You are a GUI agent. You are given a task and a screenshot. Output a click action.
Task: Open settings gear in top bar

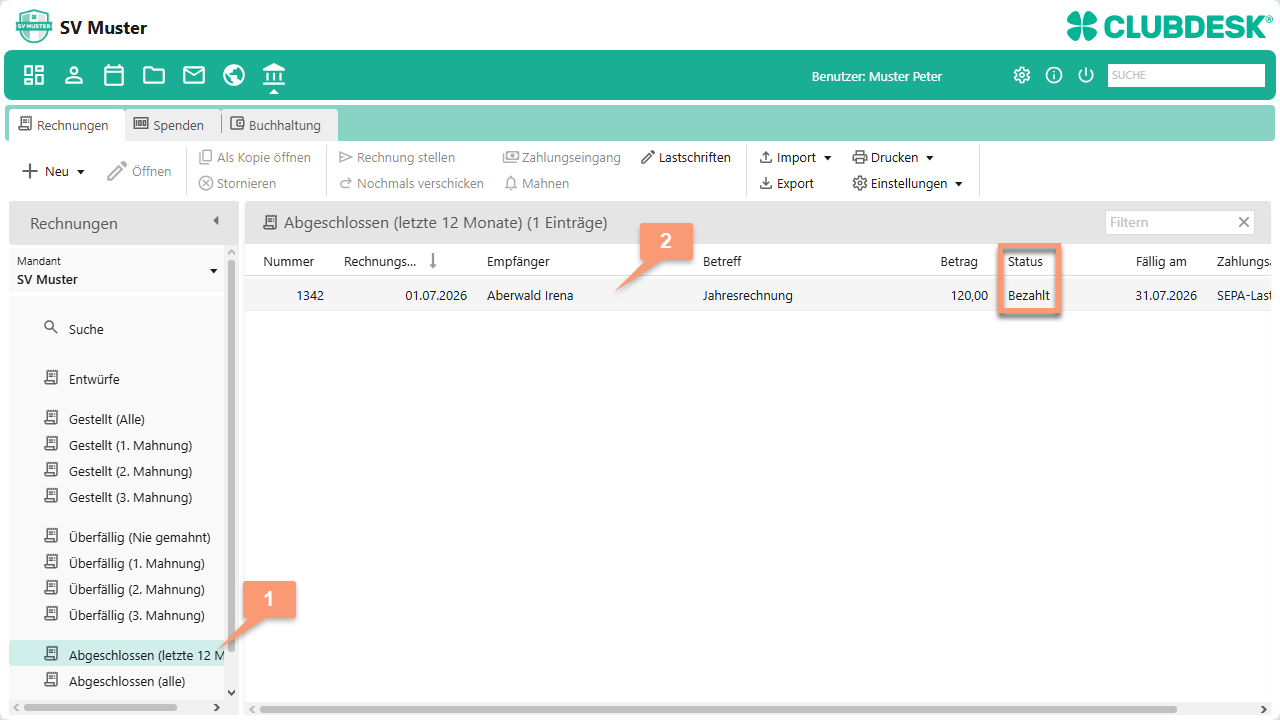(1022, 75)
